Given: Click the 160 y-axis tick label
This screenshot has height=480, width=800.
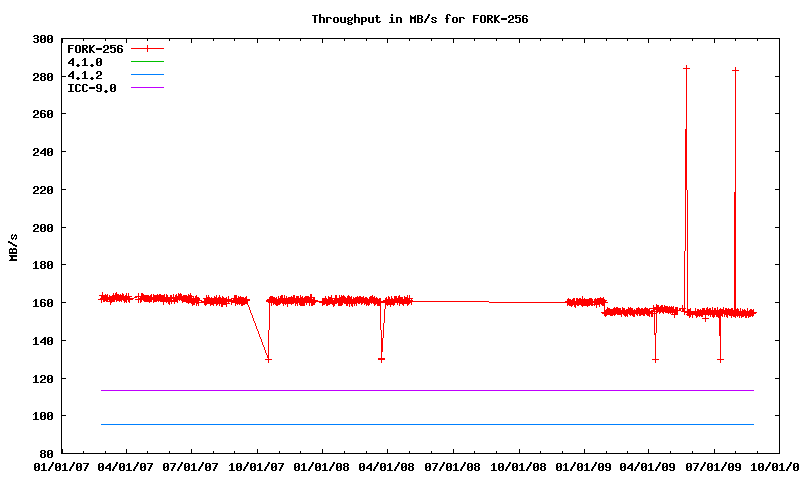Looking at the screenshot, I should (x=43, y=303).
